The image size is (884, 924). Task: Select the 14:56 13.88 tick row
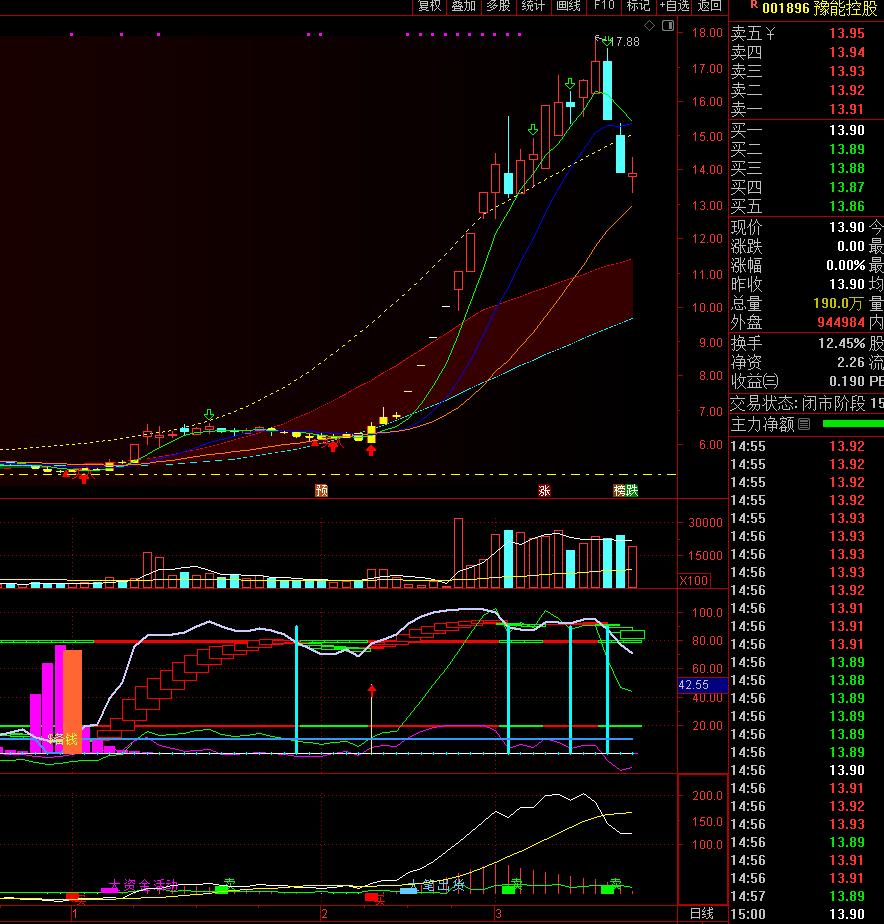pyautogui.click(x=798, y=680)
